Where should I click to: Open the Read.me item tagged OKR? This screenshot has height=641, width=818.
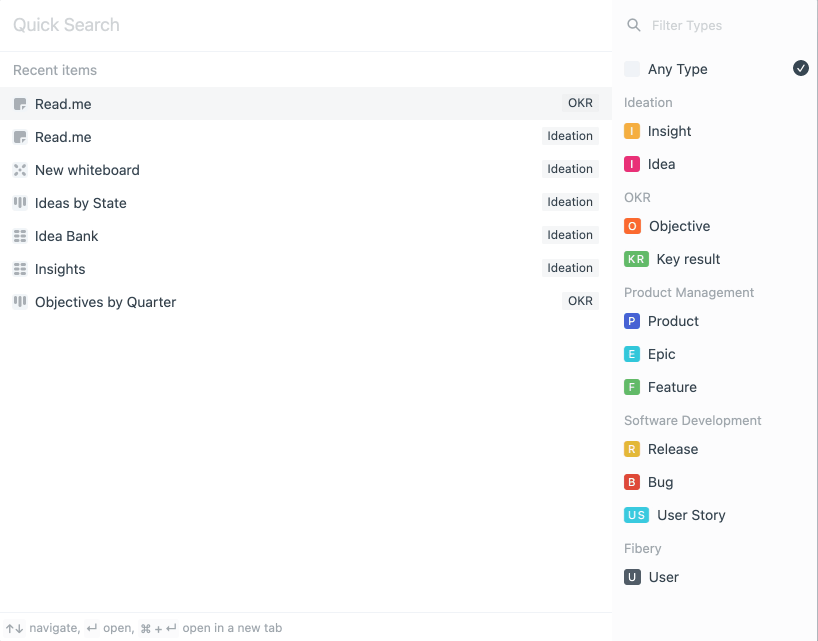(63, 104)
